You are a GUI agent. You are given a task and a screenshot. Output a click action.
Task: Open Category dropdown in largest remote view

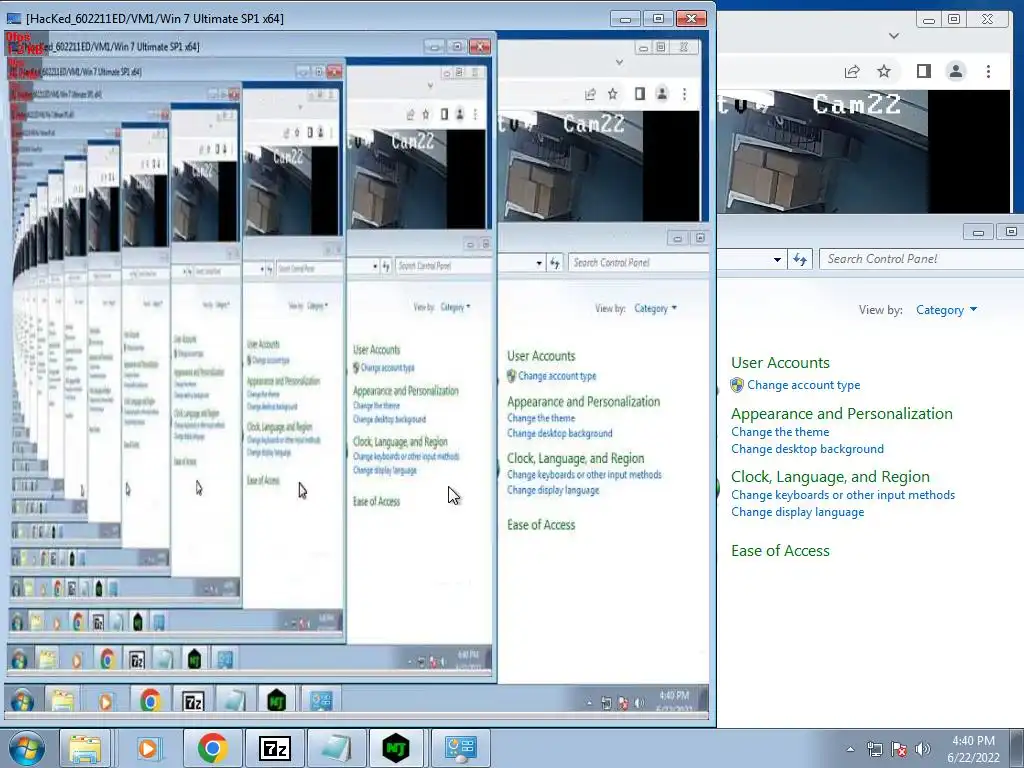(655, 308)
